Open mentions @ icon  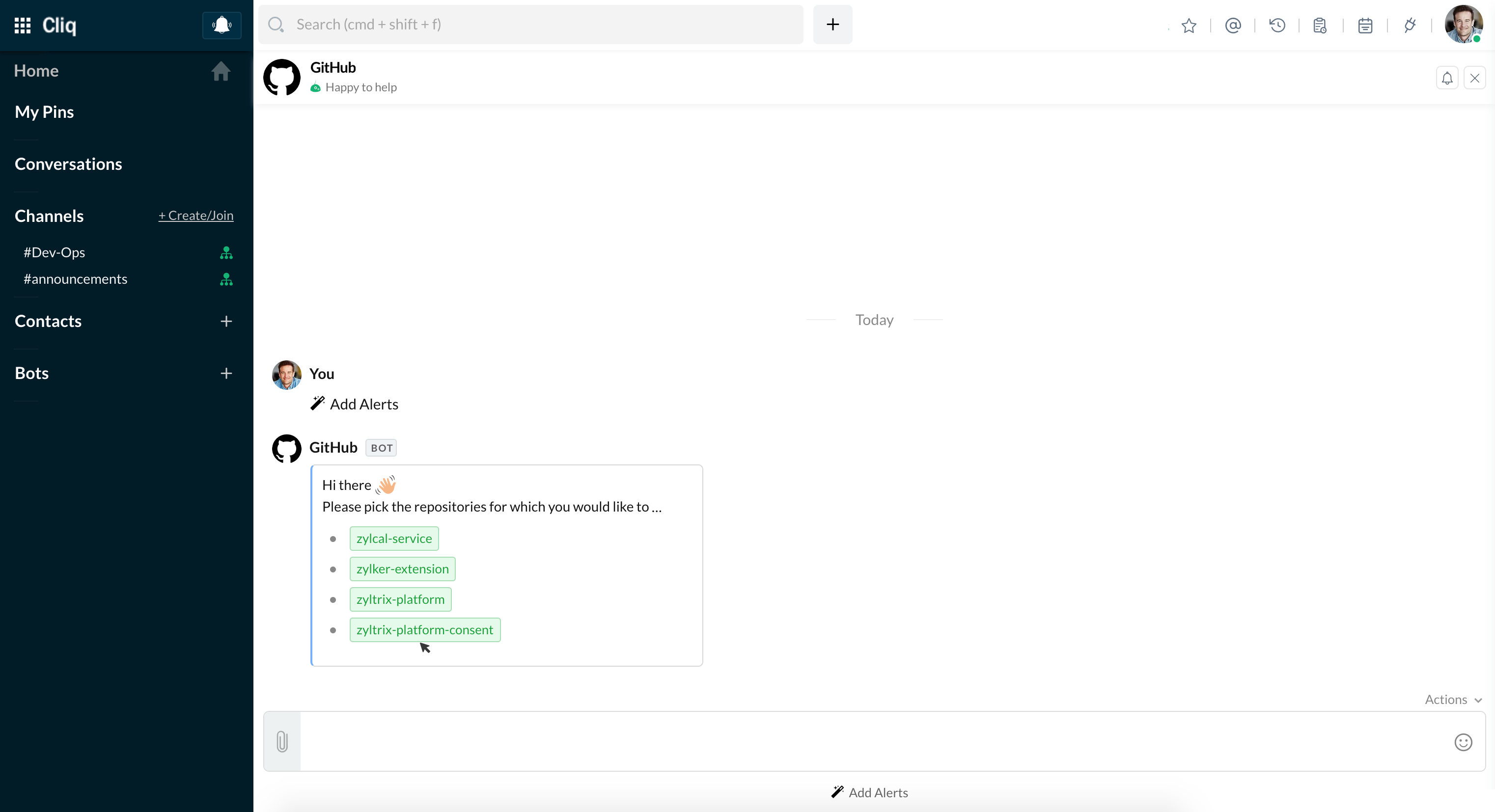(x=1233, y=26)
